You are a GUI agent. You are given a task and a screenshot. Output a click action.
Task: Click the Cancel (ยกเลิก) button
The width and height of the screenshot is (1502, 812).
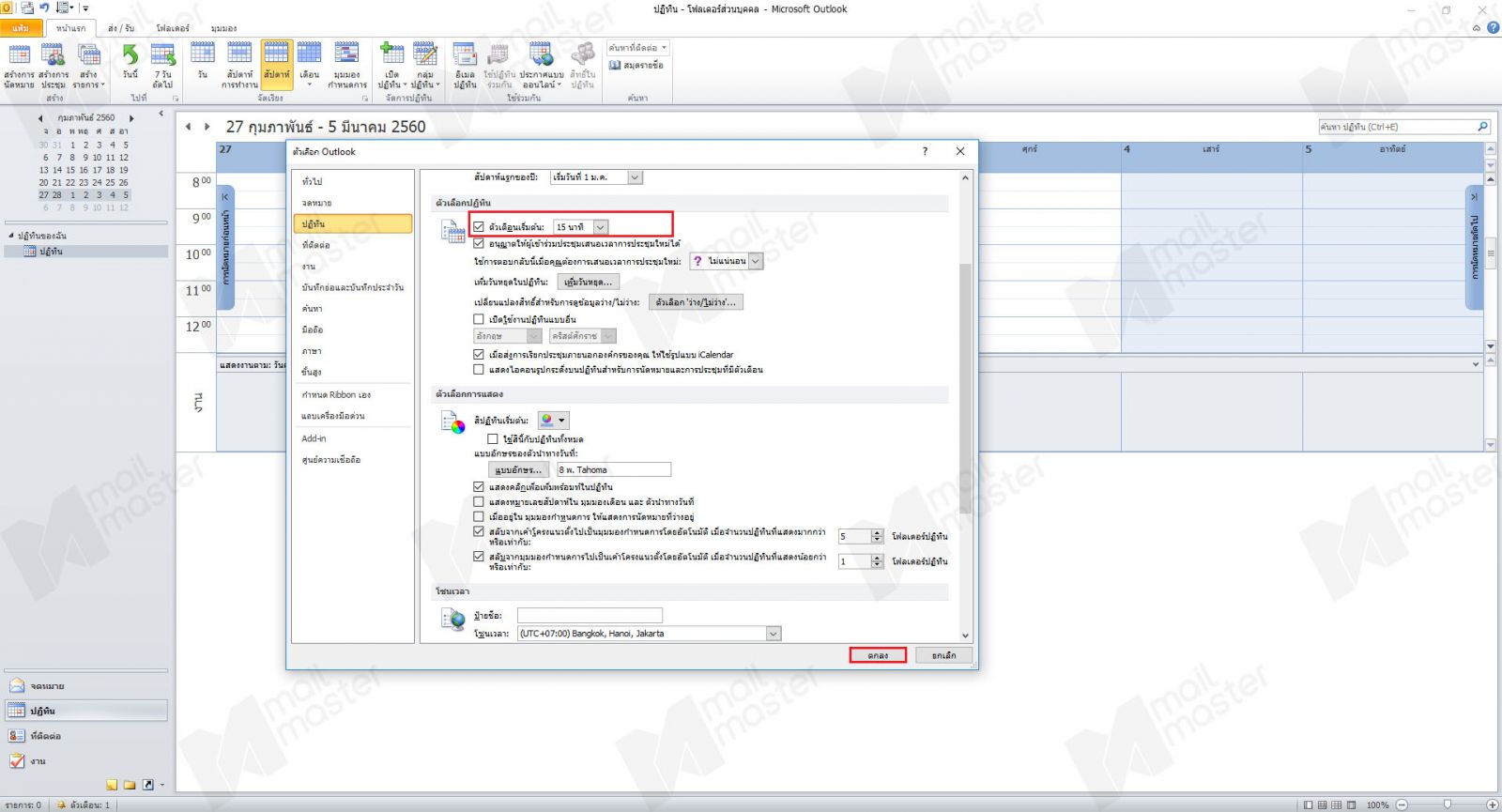943,655
